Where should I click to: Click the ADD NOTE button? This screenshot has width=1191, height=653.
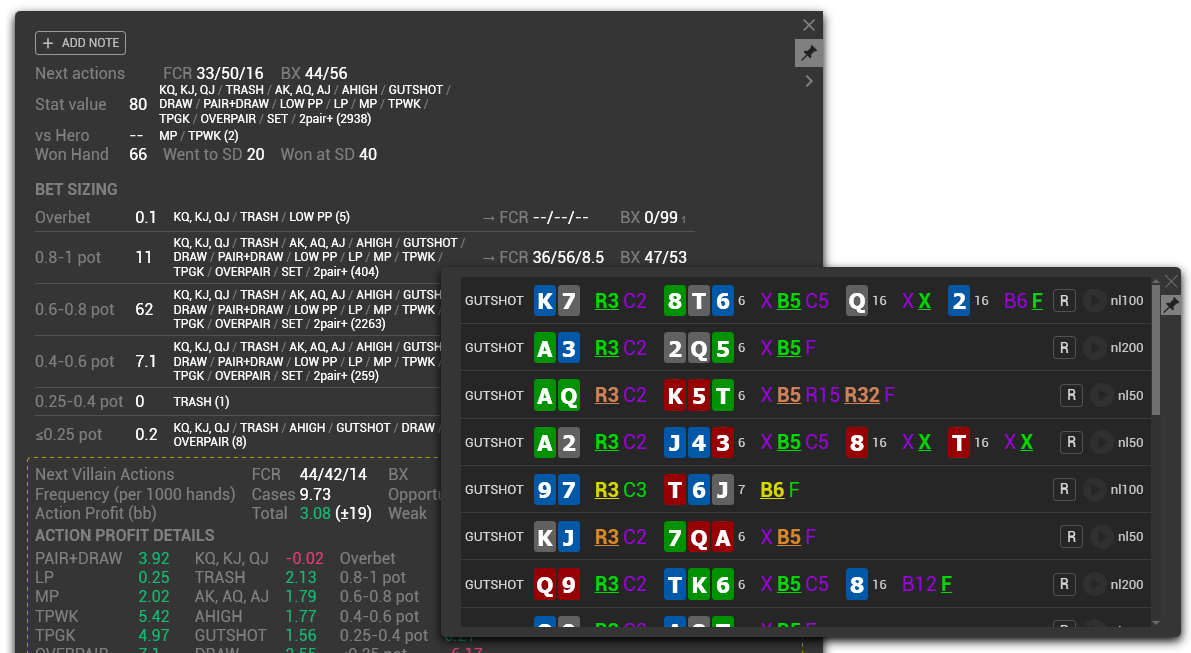81,43
